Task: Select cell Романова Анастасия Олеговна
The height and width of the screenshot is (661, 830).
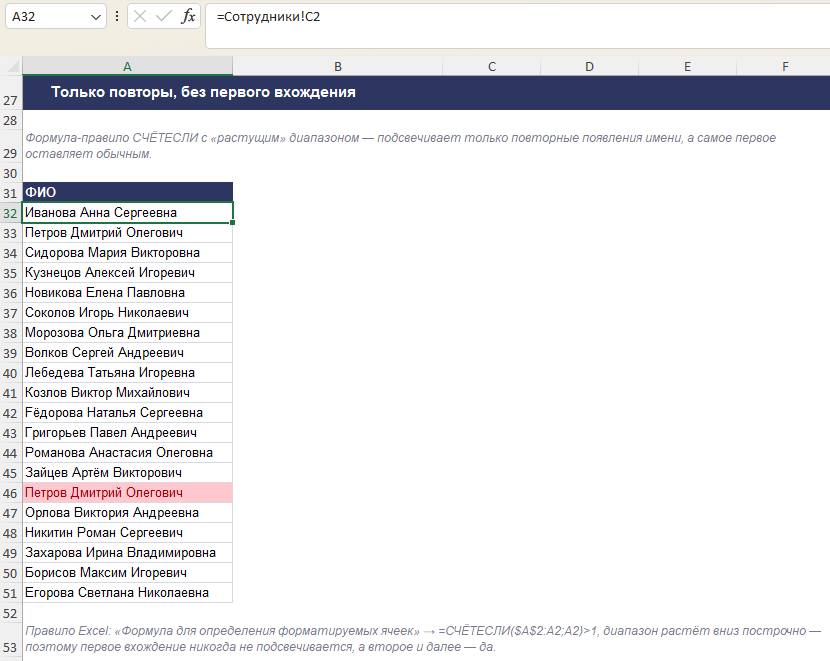Action: pos(128,453)
